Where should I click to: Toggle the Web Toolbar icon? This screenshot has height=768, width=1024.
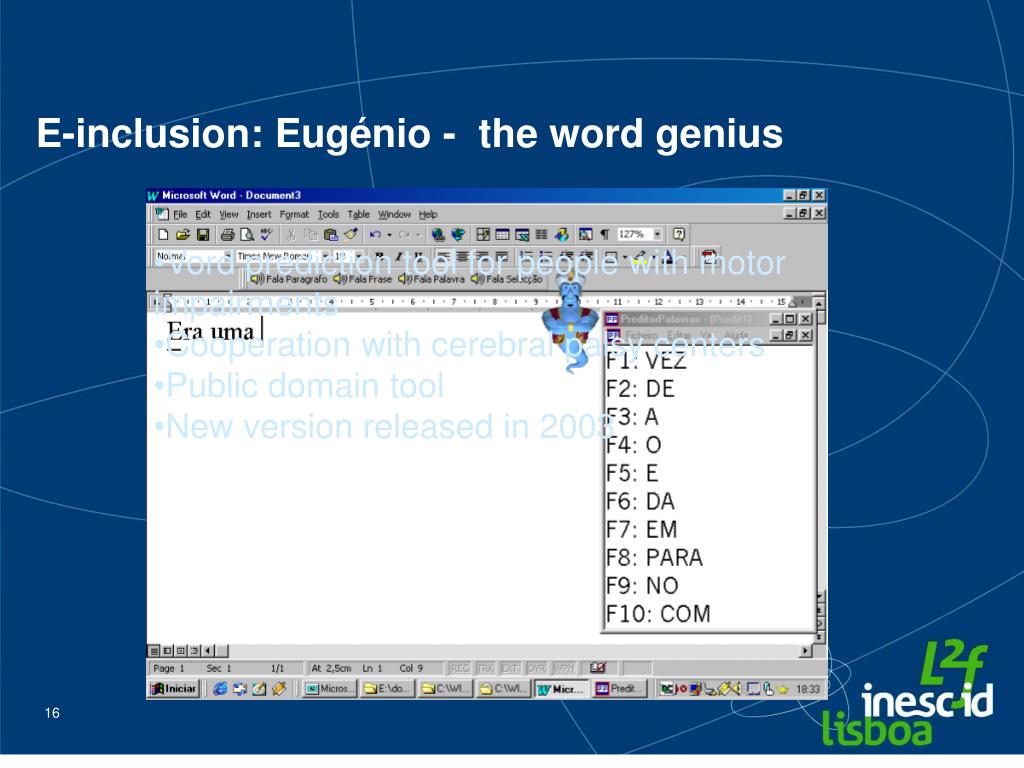(x=458, y=234)
